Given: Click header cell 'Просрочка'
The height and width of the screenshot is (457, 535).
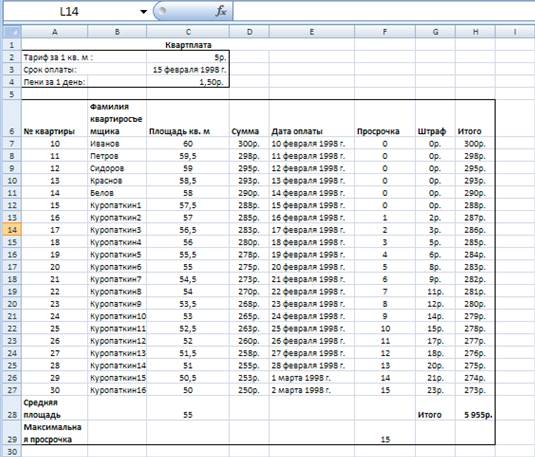Looking at the screenshot, I should (378, 131).
